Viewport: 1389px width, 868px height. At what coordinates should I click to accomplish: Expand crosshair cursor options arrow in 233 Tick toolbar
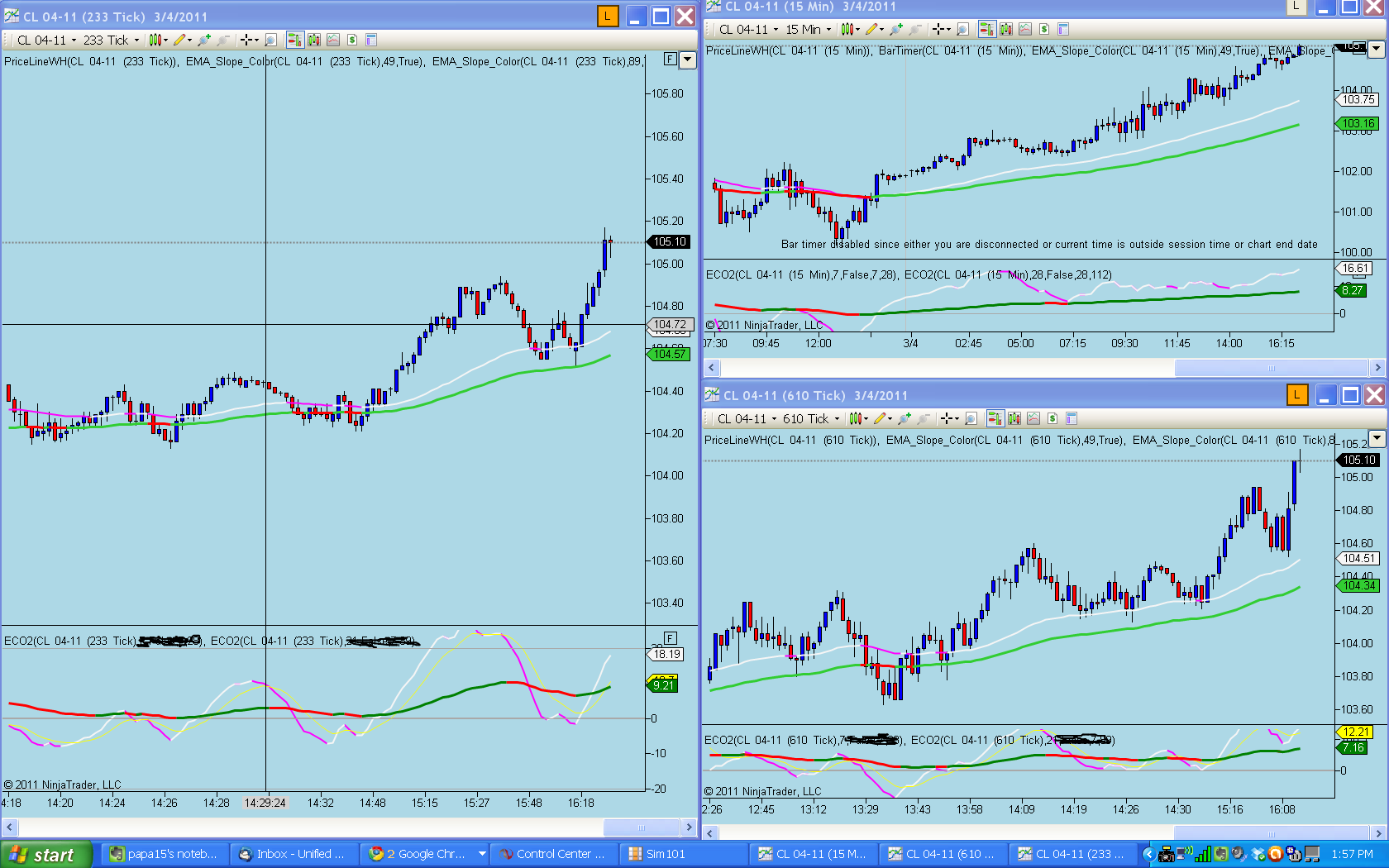tap(256, 40)
